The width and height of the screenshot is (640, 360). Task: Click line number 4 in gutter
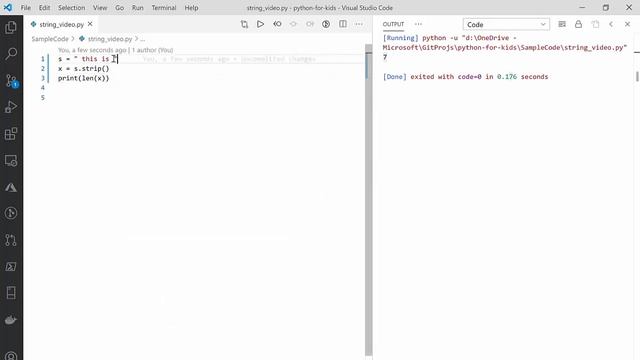42,88
